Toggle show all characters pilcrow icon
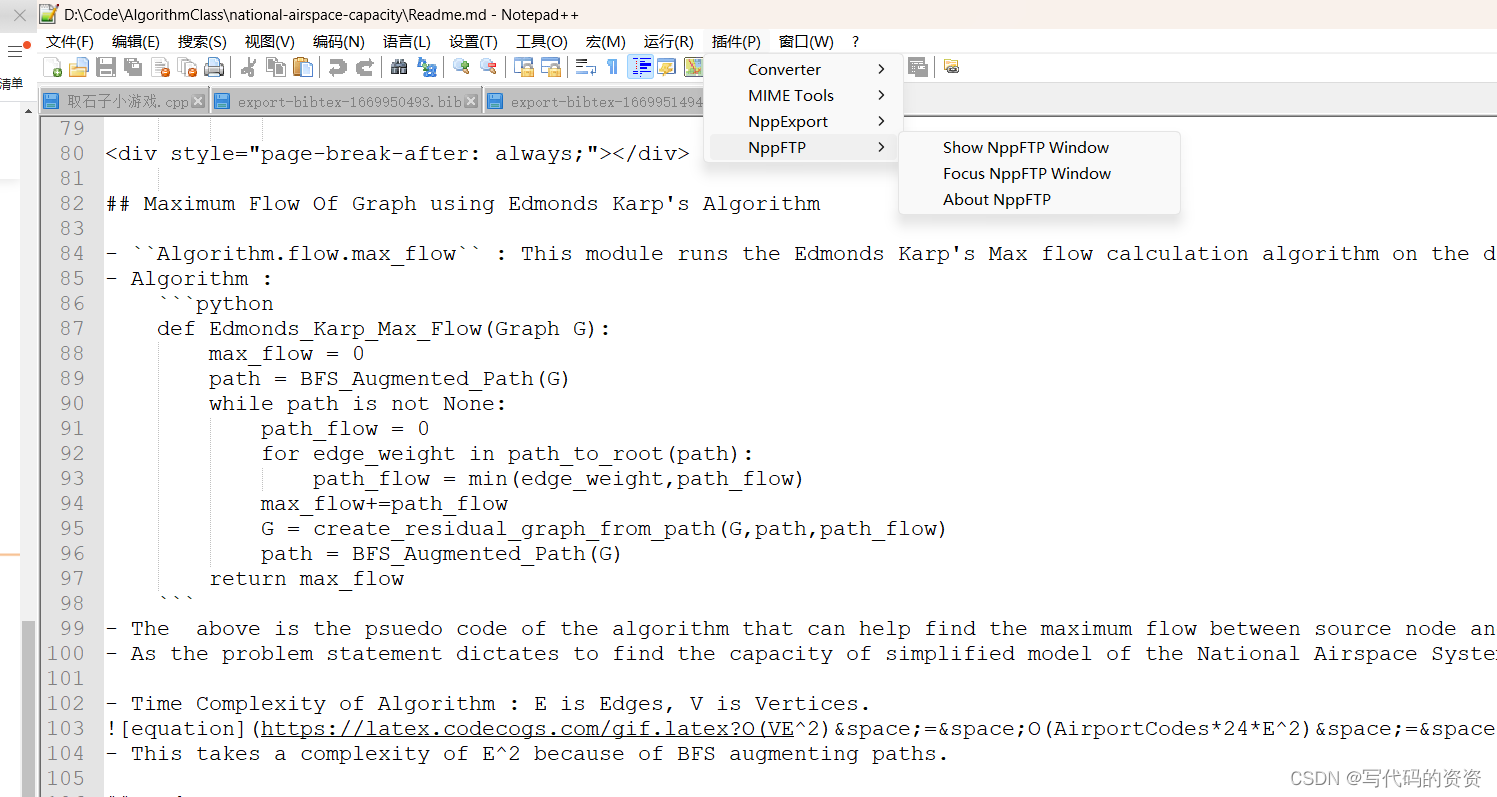This screenshot has width=1497, height=797. pyautogui.click(x=612, y=67)
